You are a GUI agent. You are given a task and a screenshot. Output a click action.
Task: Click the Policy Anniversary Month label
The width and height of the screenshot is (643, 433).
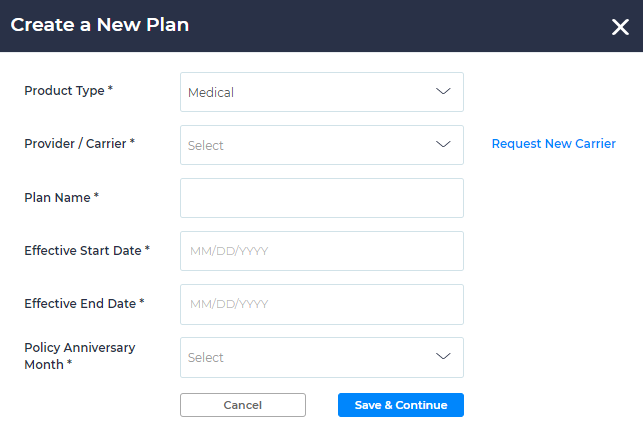tap(79, 356)
